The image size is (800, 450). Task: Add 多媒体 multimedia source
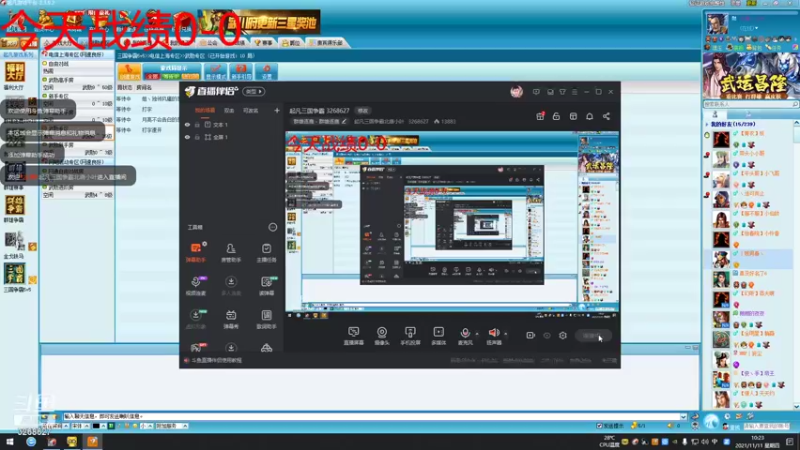438,336
